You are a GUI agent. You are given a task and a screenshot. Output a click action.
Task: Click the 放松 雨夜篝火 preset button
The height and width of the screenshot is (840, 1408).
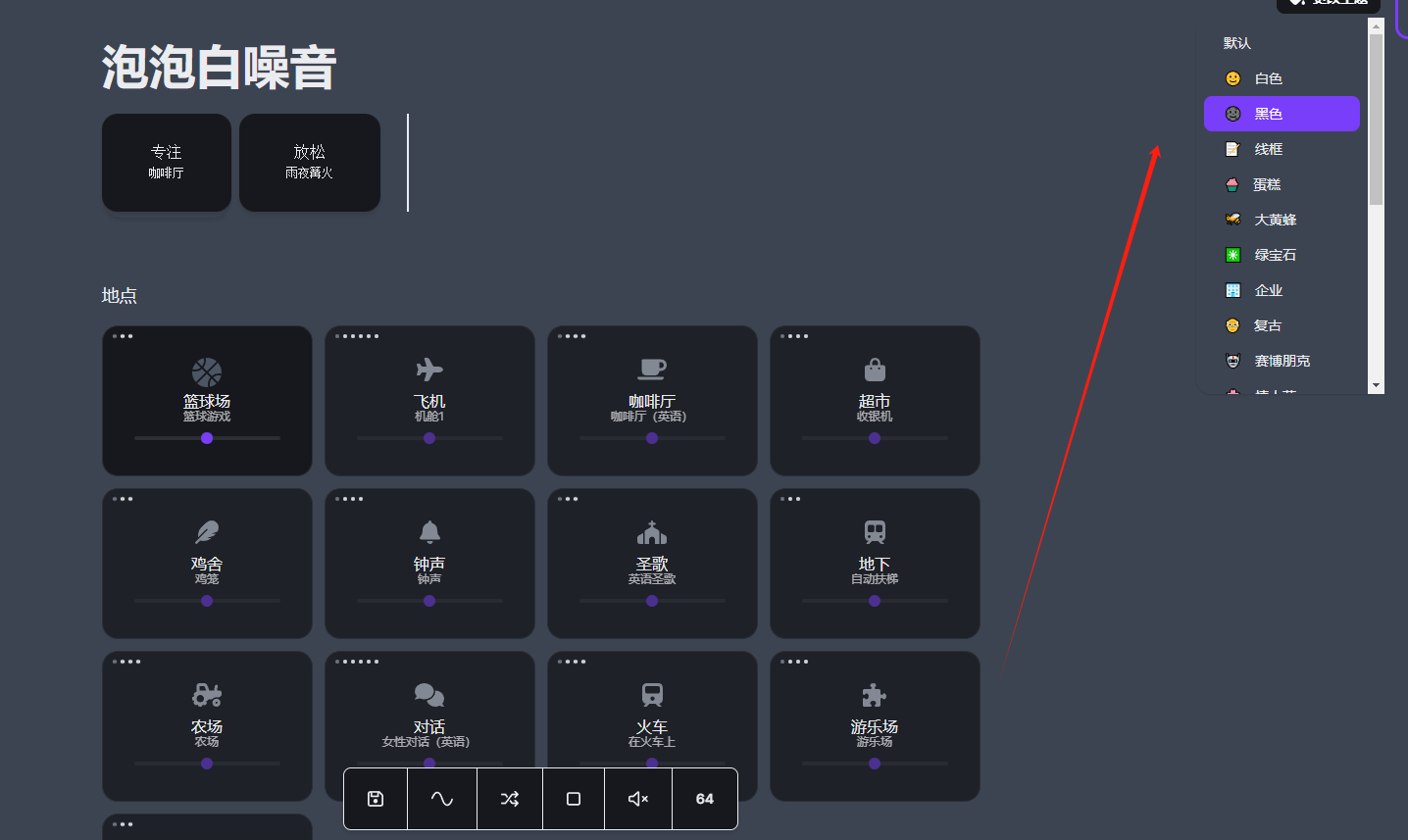[310, 162]
